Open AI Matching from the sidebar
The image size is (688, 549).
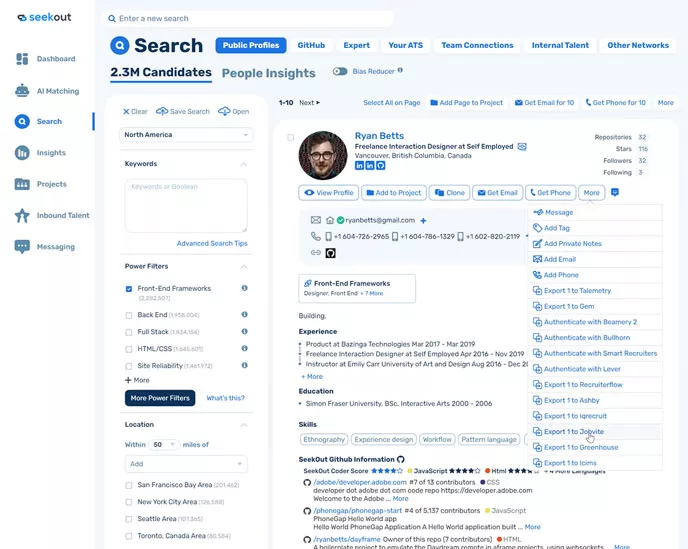22,91
